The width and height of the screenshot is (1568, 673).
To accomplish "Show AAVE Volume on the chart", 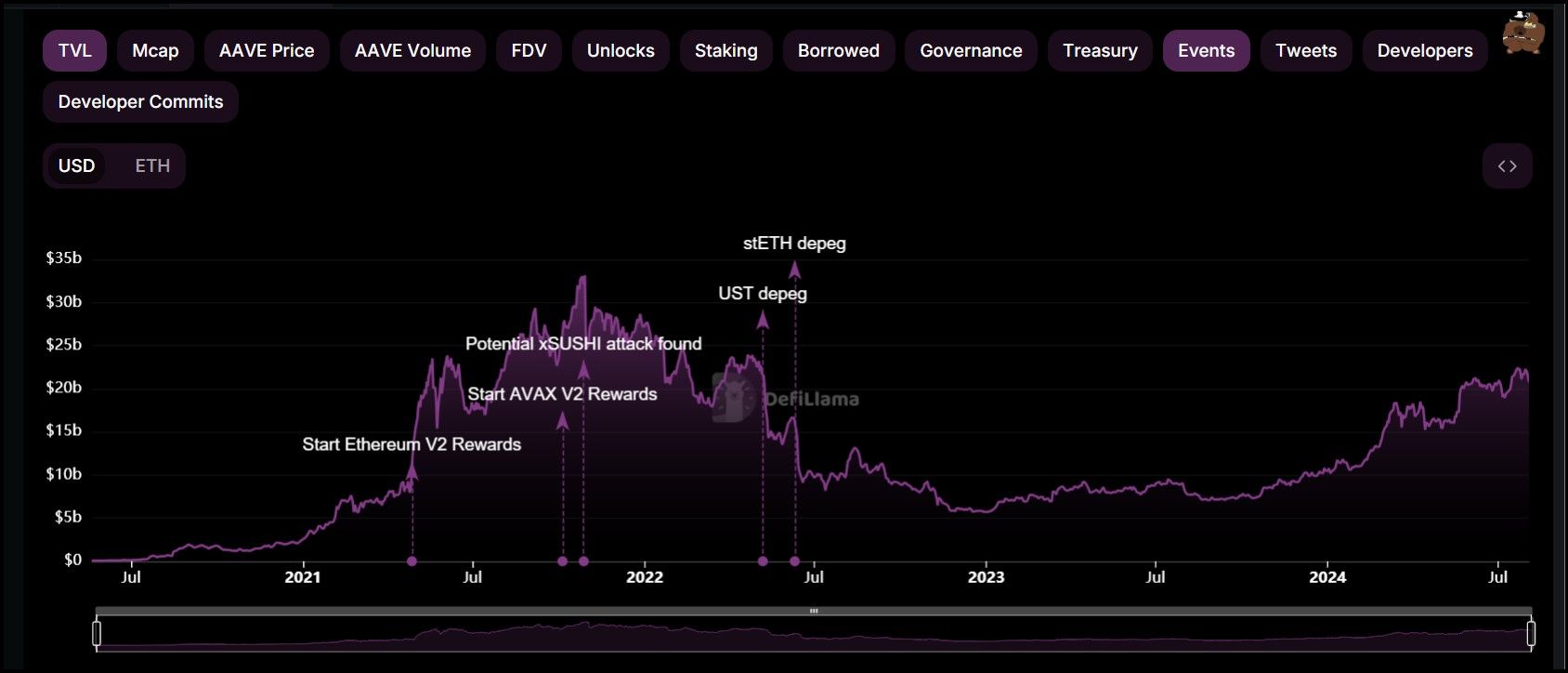I will [412, 50].
